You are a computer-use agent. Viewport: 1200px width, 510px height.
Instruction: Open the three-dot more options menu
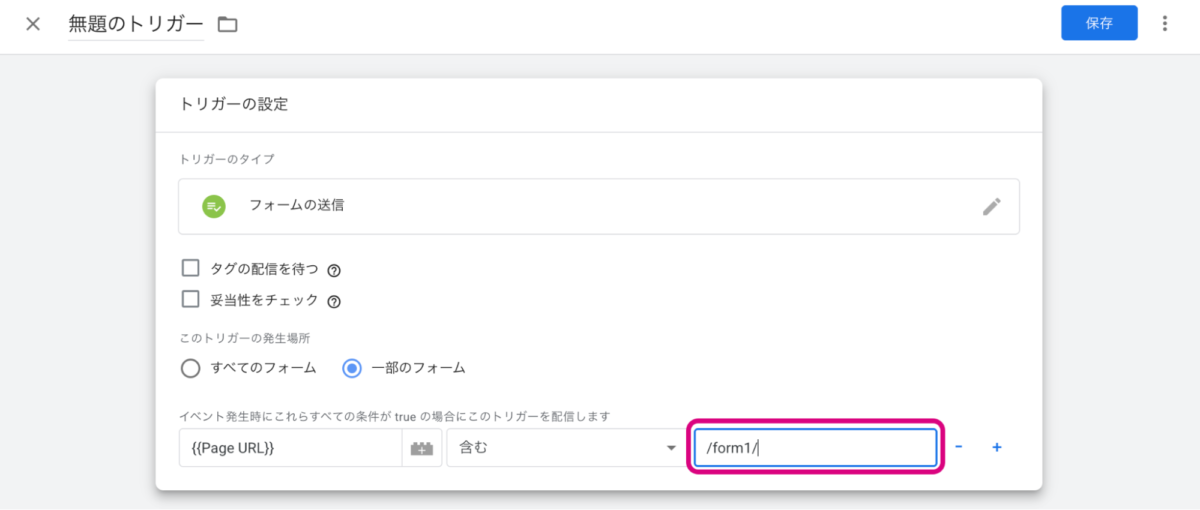pyautogui.click(x=1165, y=24)
